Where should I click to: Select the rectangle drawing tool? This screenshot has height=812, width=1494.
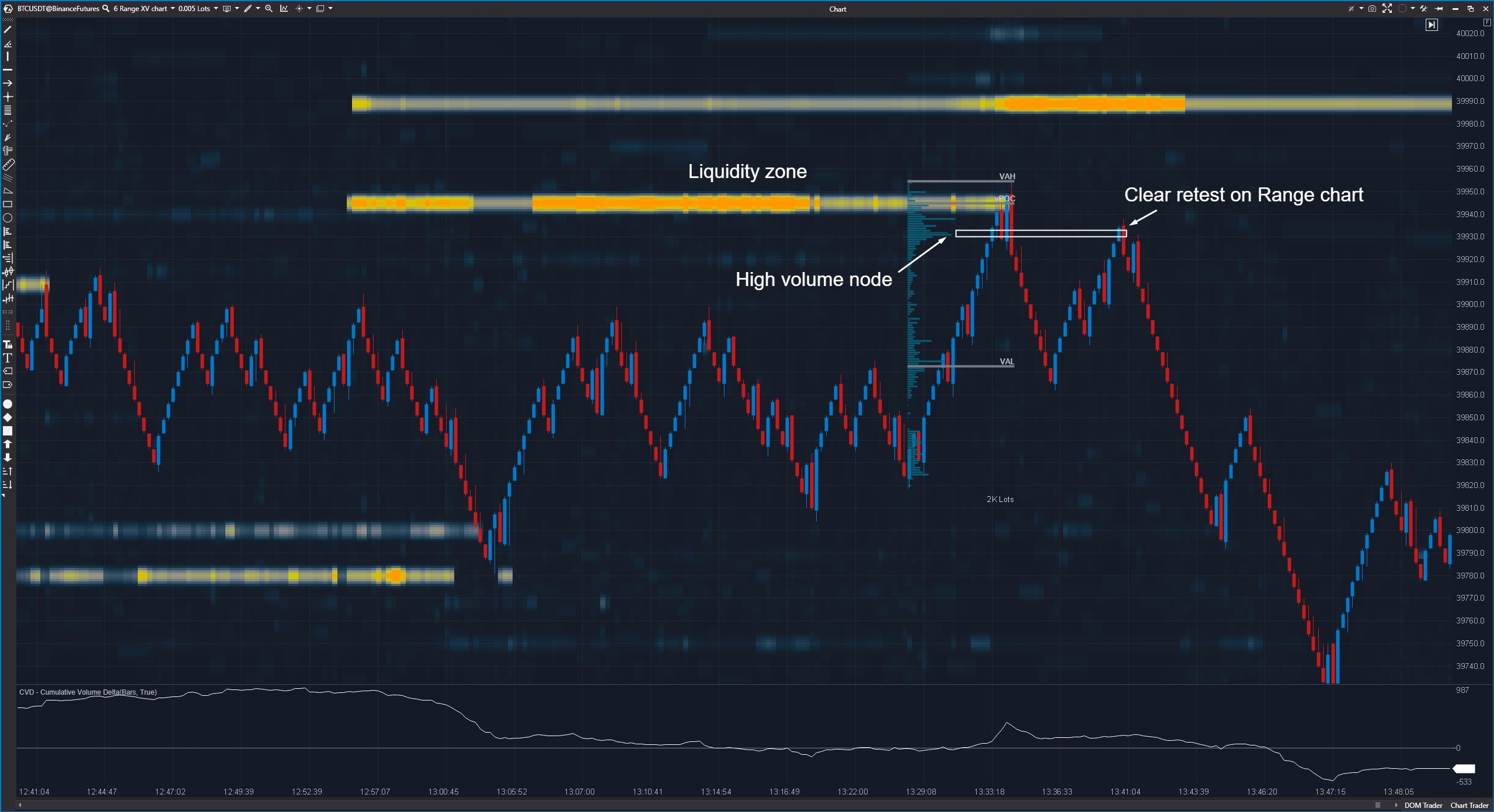pyautogui.click(x=8, y=204)
